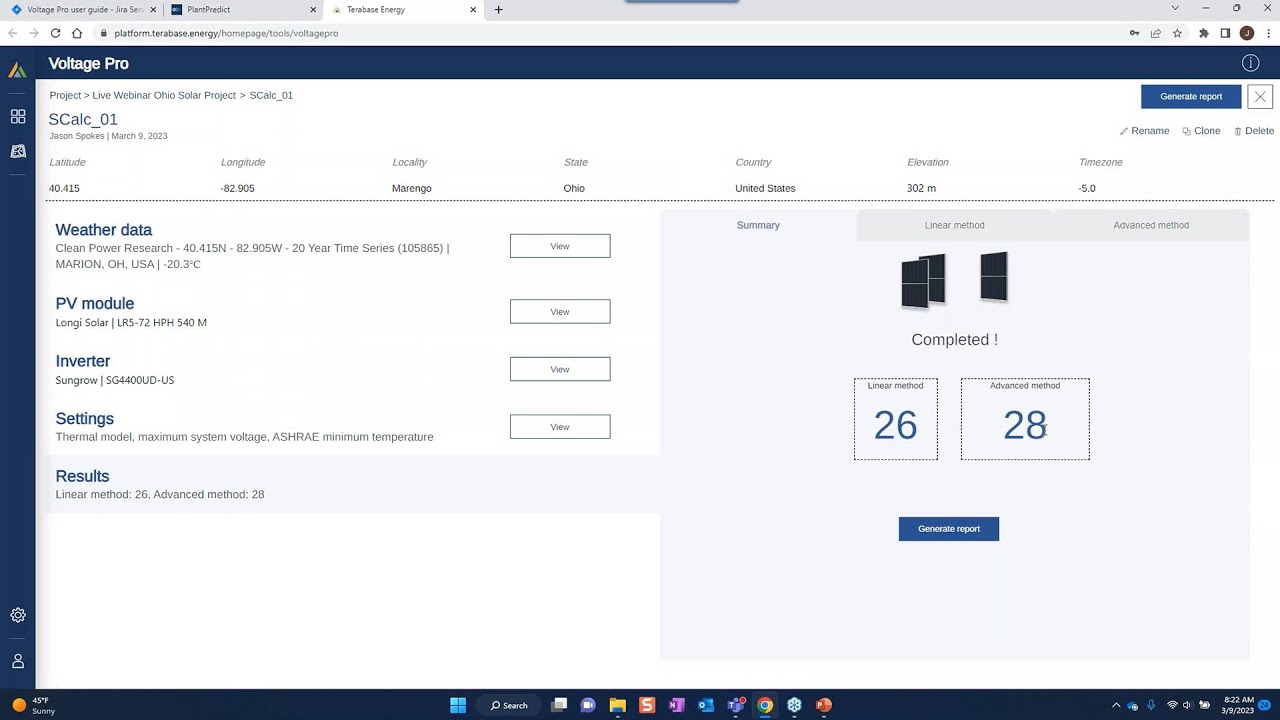1280x720 pixels.
Task: Open the Windows Start menu
Action: (458, 705)
